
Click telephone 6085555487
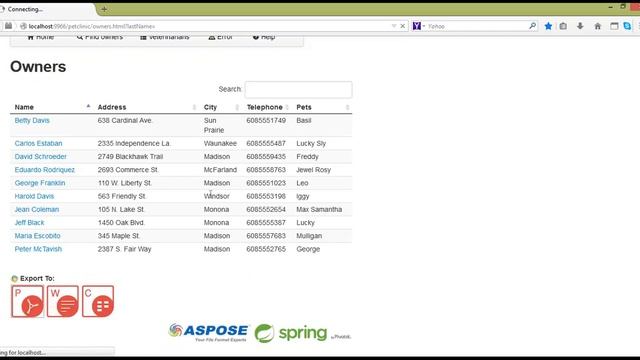click(x=266, y=143)
